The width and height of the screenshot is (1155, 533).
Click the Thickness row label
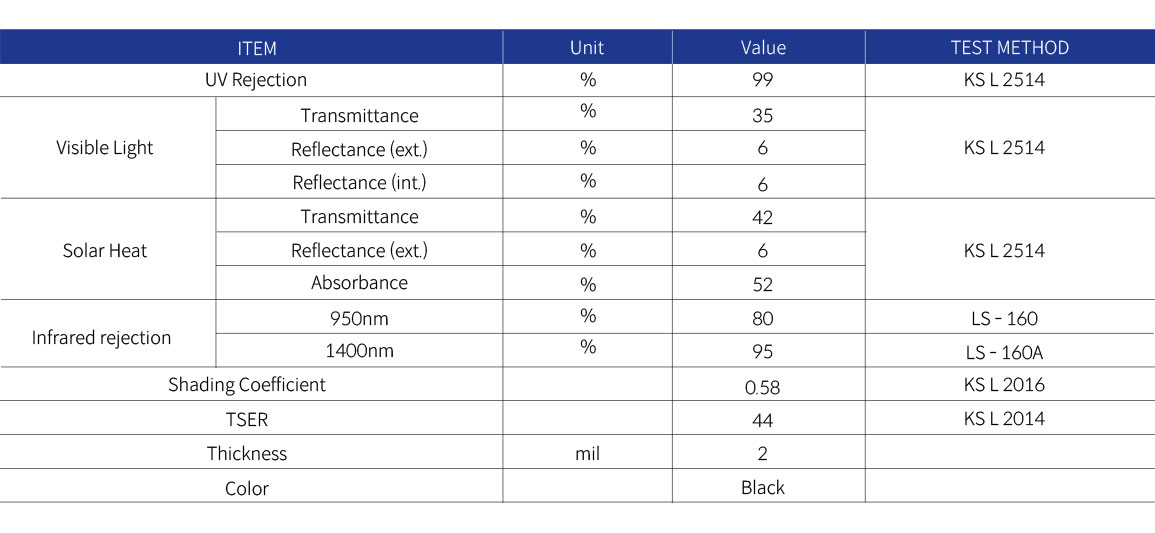pos(247,453)
